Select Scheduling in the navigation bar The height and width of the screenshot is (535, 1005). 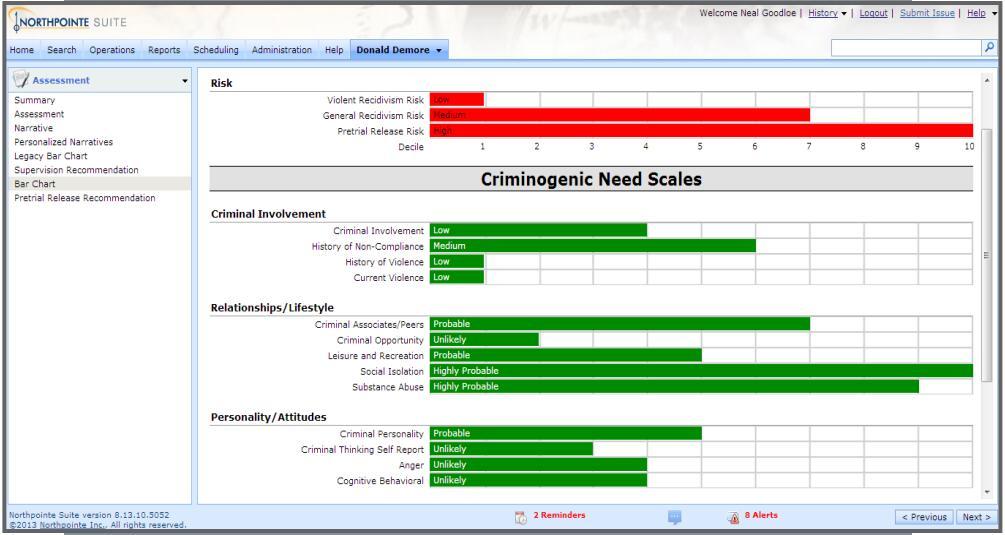(x=215, y=49)
